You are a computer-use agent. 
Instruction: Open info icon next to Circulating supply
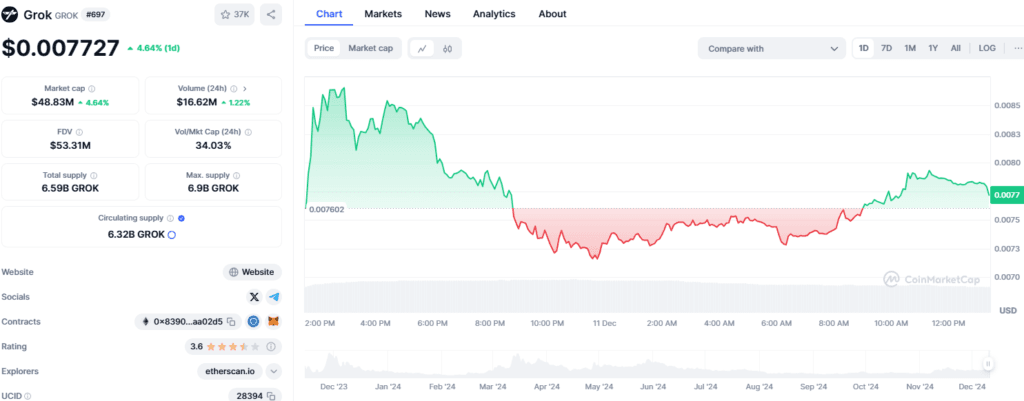coord(170,219)
